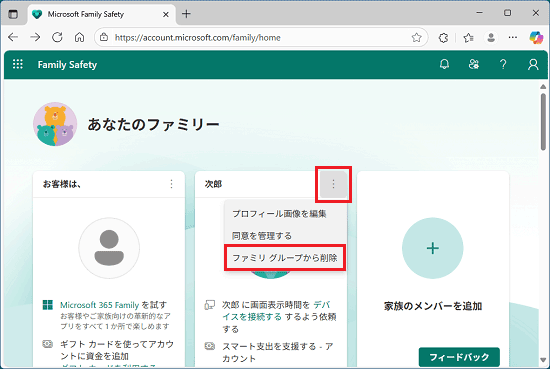Select the Microsoft Family Safety browser tab
The height and width of the screenshot is (369, 550).
pos(101,14)
